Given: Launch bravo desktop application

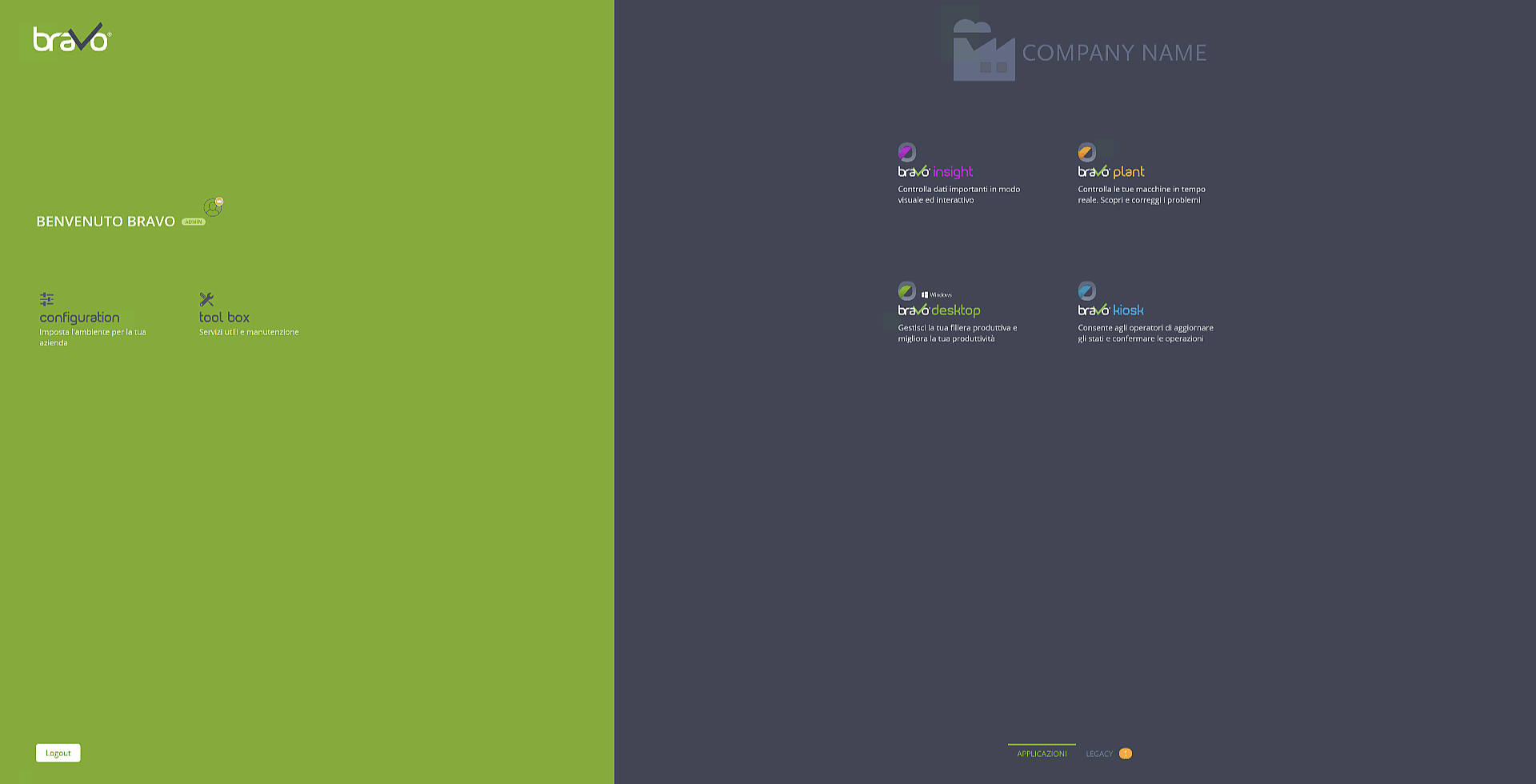Looking at the screenshot, I should pos(939,310).
